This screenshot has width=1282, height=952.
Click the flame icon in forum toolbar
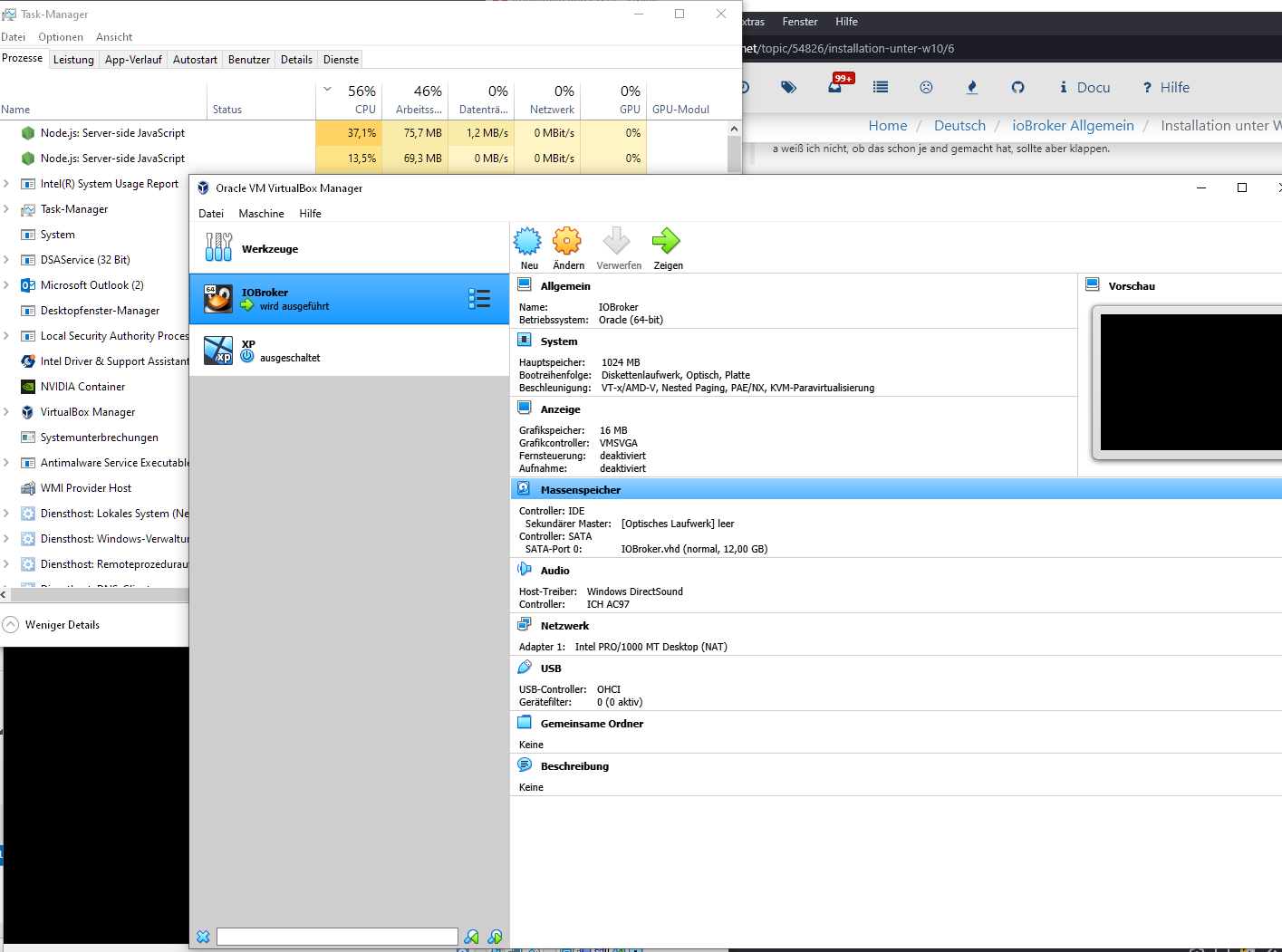point(972,87)
